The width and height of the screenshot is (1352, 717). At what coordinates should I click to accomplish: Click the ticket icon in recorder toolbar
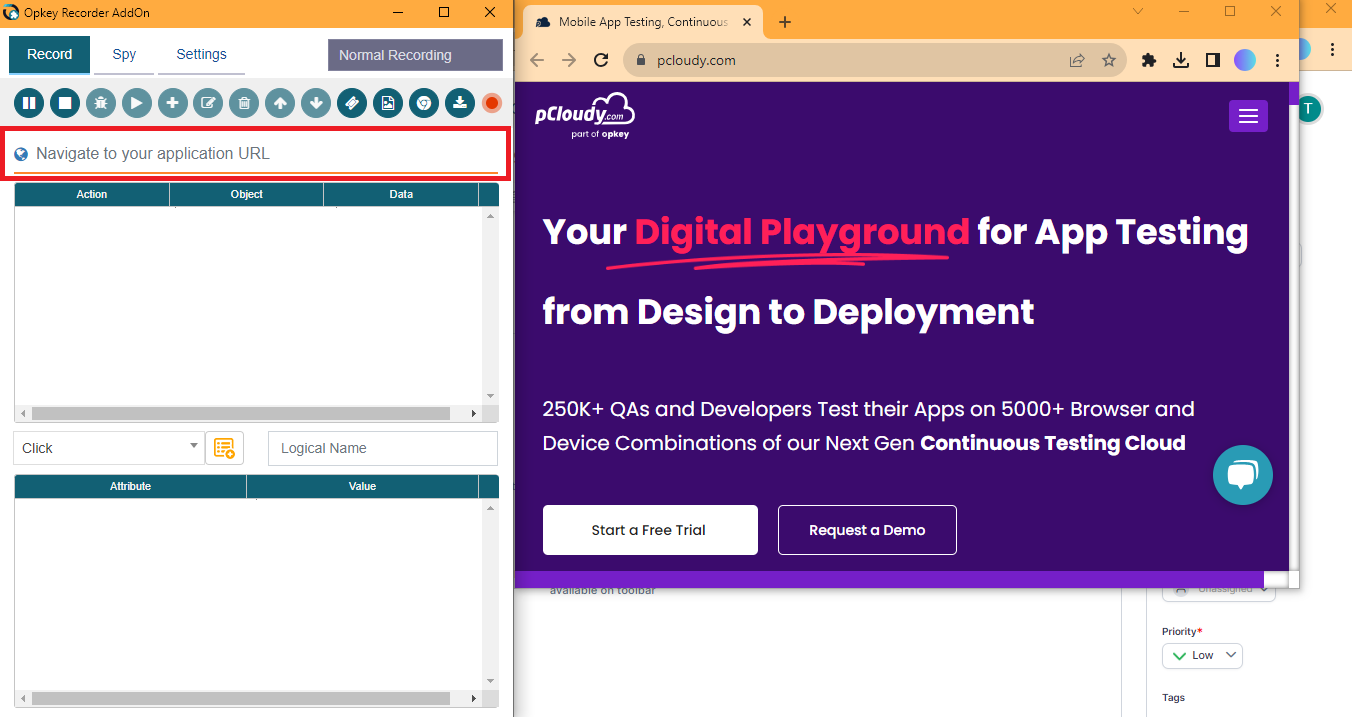pos(352,102)
